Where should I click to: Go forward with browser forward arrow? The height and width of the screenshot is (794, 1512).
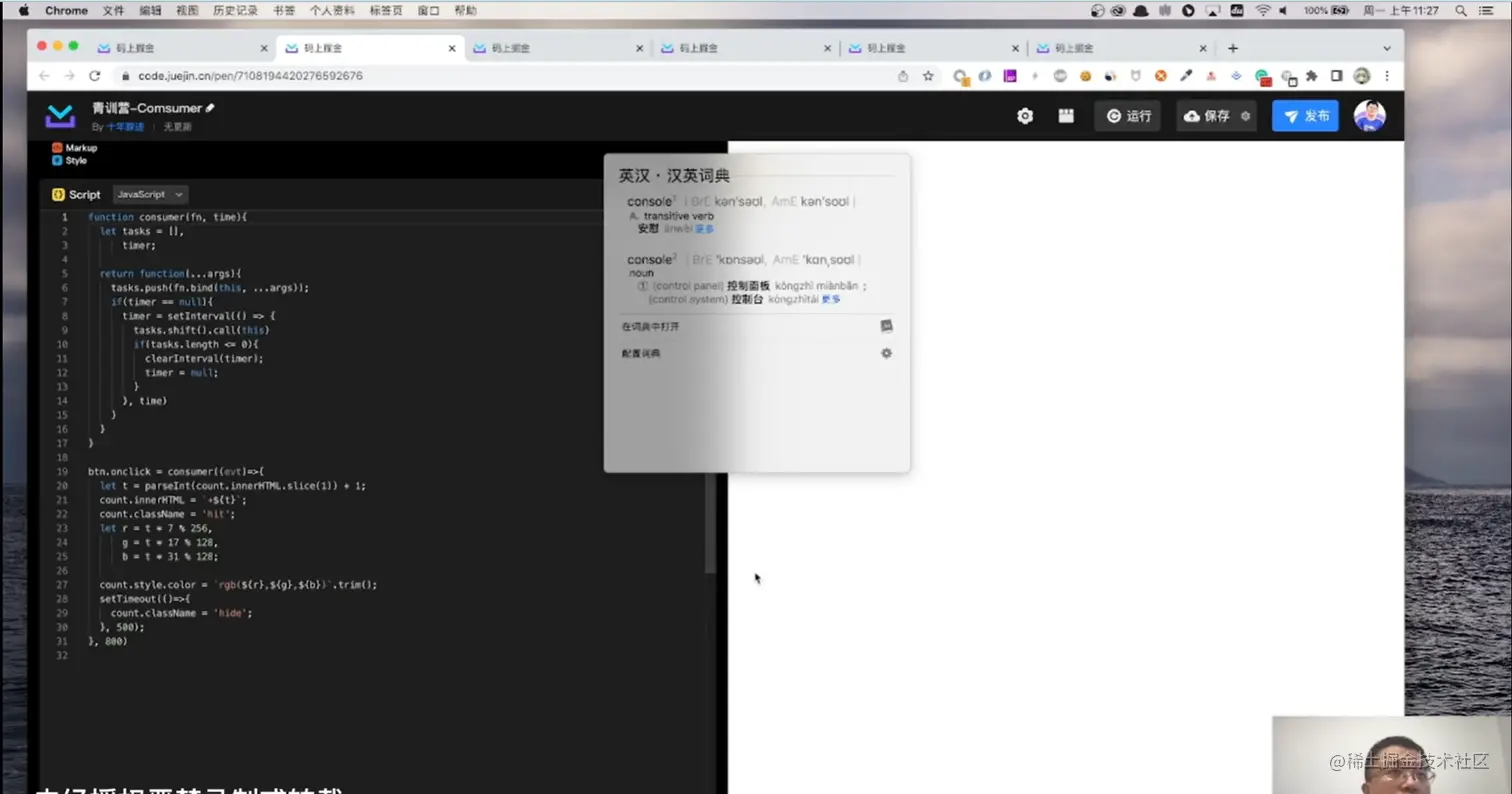pyautogui.click(x=69, y=76)
